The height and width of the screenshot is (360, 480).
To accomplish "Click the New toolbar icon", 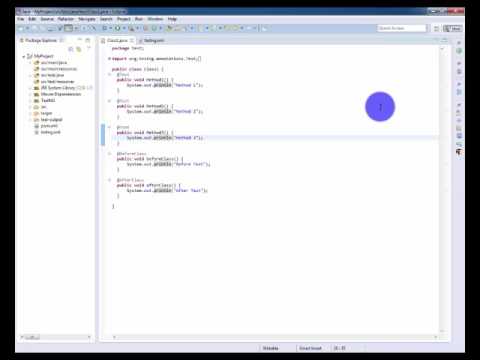I will tap(21, 28).
